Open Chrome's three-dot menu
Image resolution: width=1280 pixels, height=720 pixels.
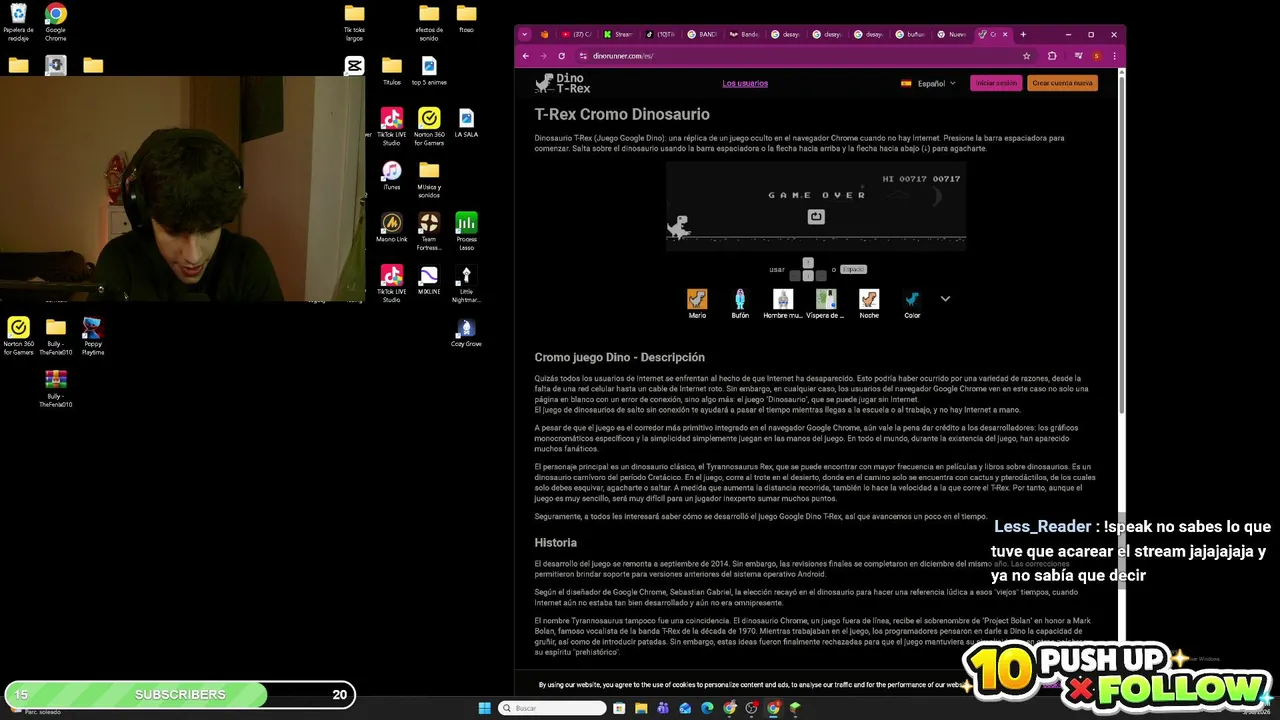click(1114, 56)
